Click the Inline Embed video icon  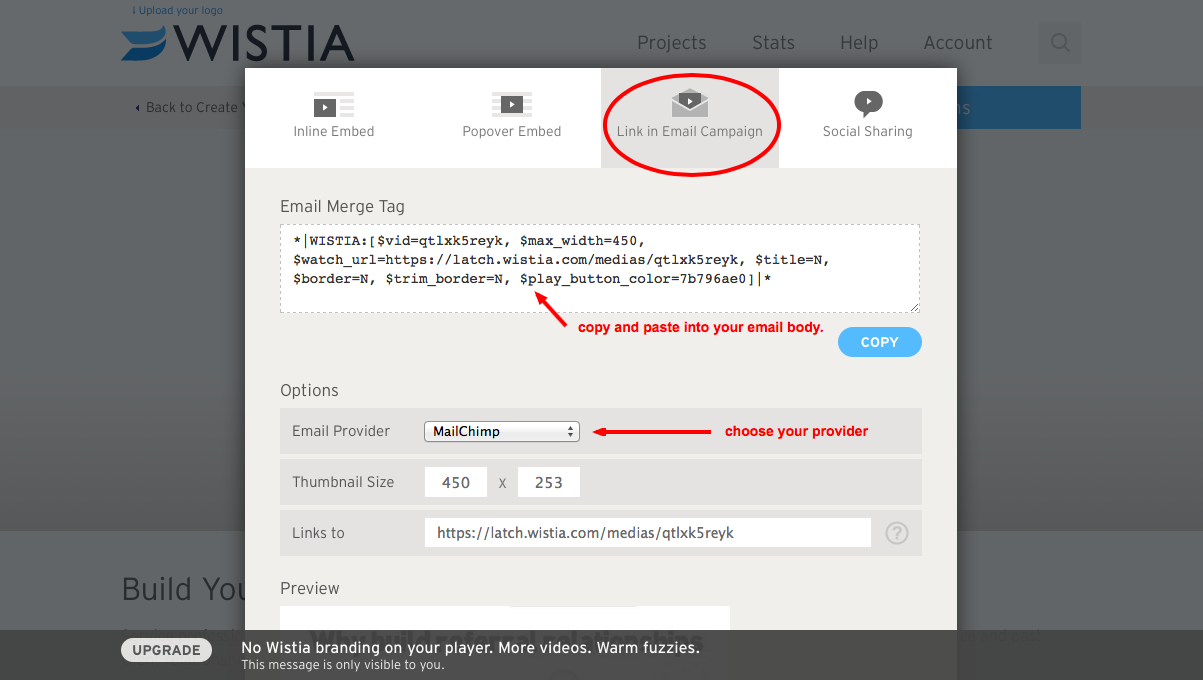tap(333, 105)
